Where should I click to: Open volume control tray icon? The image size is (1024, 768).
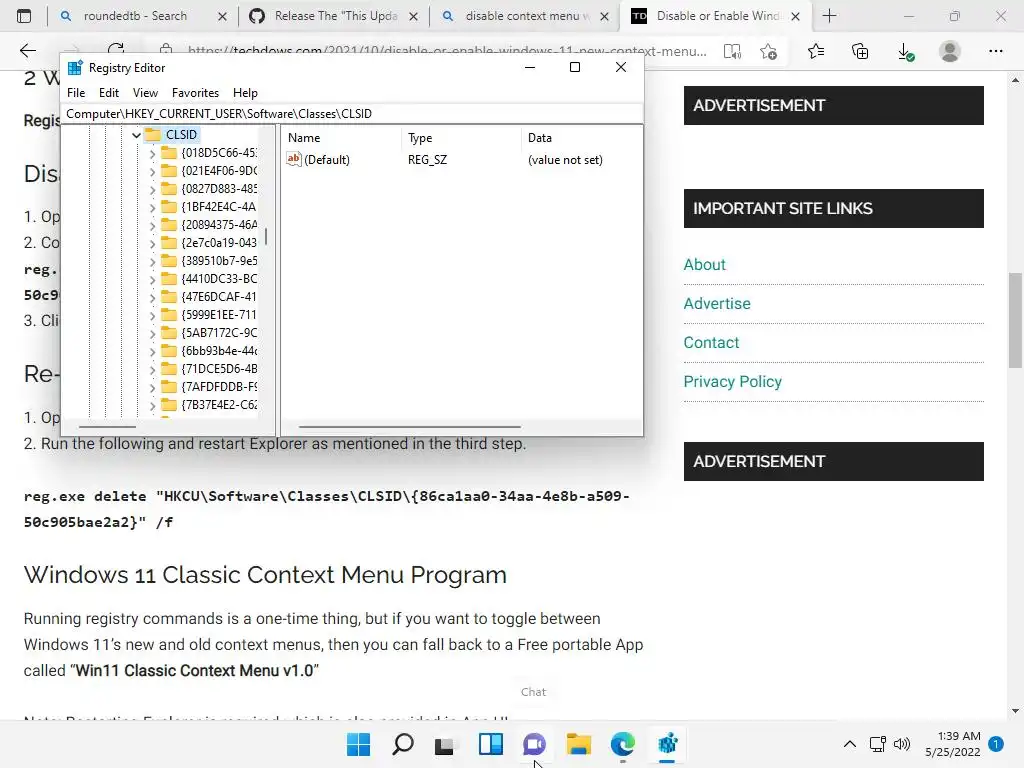[902, 744]
